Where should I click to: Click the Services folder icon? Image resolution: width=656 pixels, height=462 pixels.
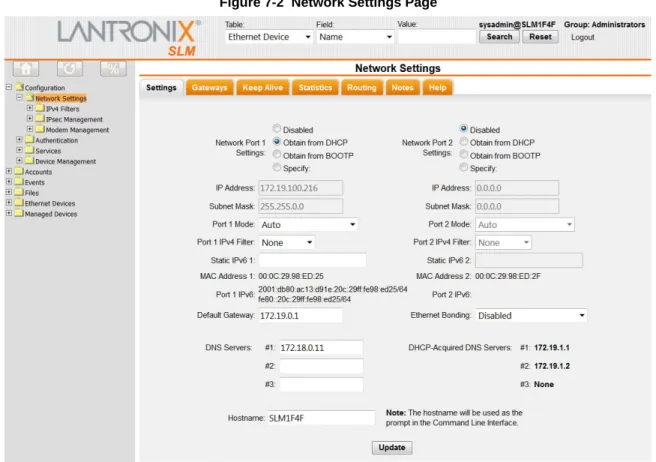[30, 150]
